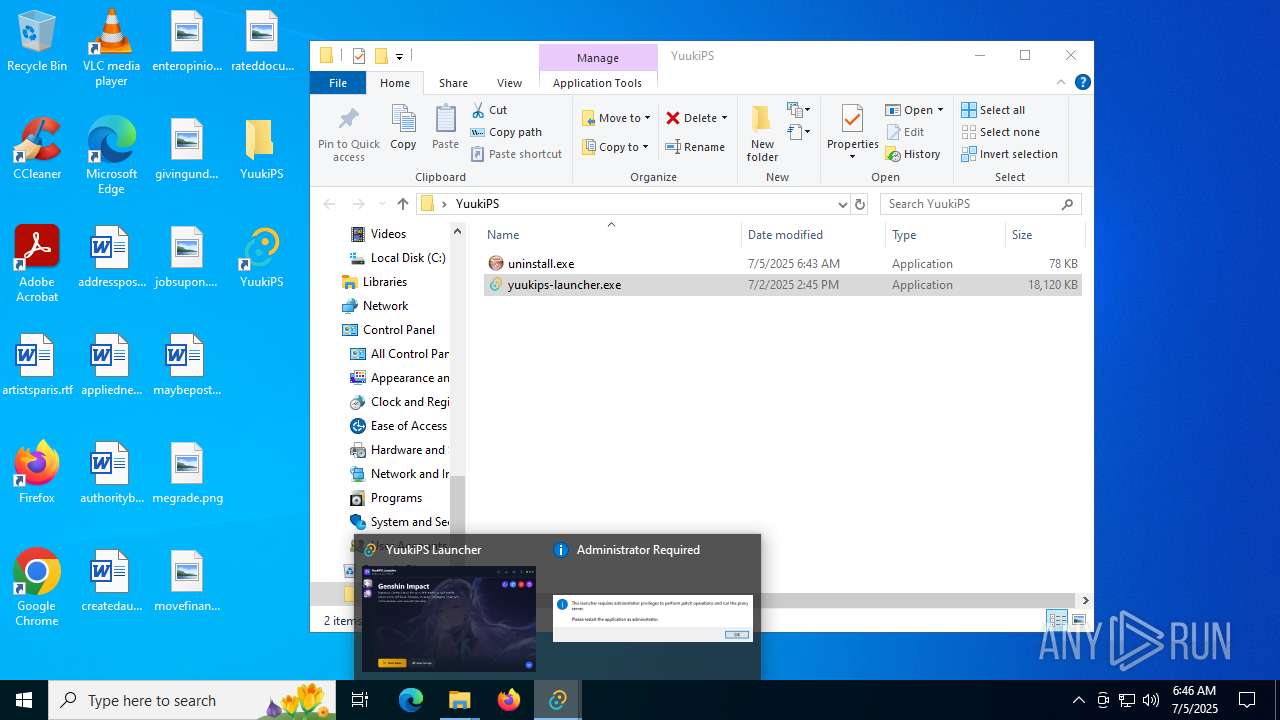Expand the address bar history dropdown
This screenshot has width=1280, height=720.
click(x=842, y=204)
